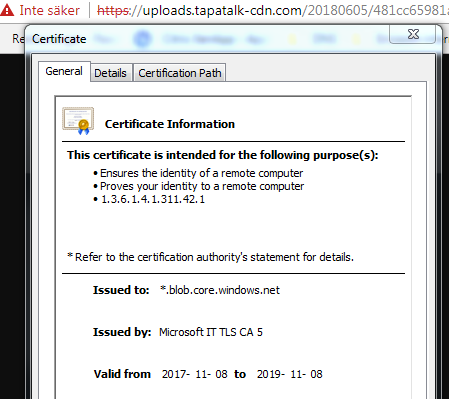Click the 'Refer to the certification authority's statement' note
The width and height of the screenshot is (449, 399).
211,257
